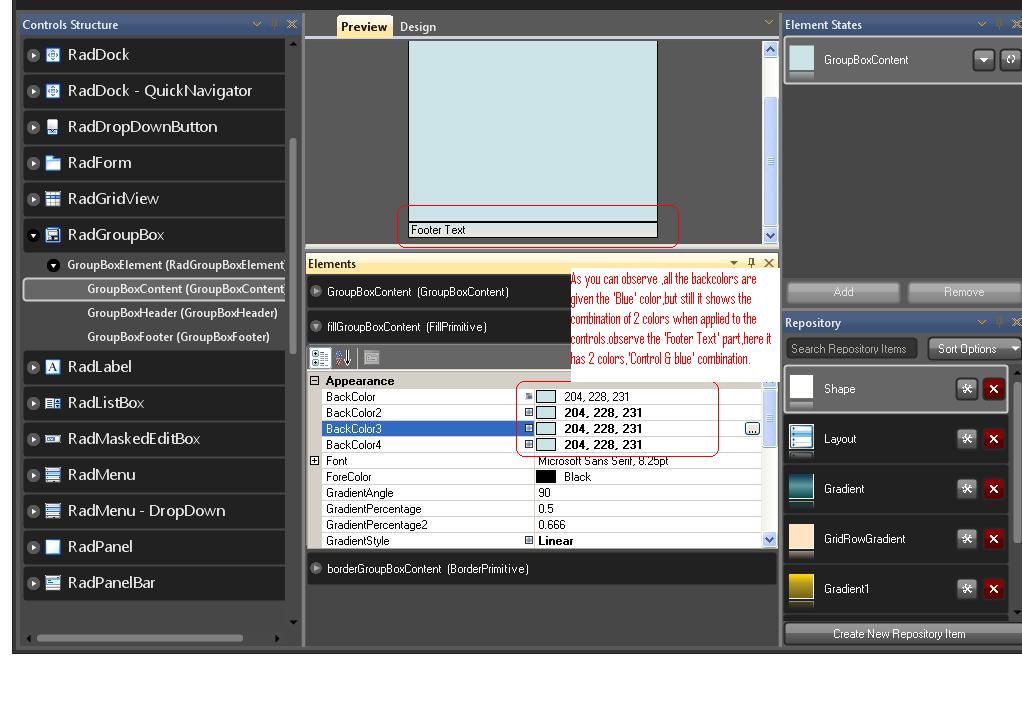Expand the RadDock tree node
The image size is (1022, 706).
(x=33, y=56)
